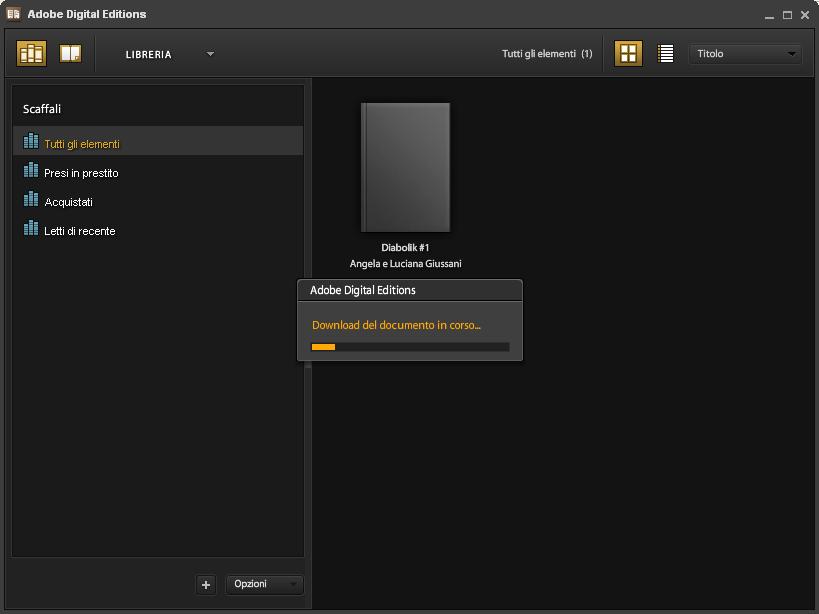819x614 pixels.
Task: Open the Titolo sort dropdown
Action: pos(745,54)
